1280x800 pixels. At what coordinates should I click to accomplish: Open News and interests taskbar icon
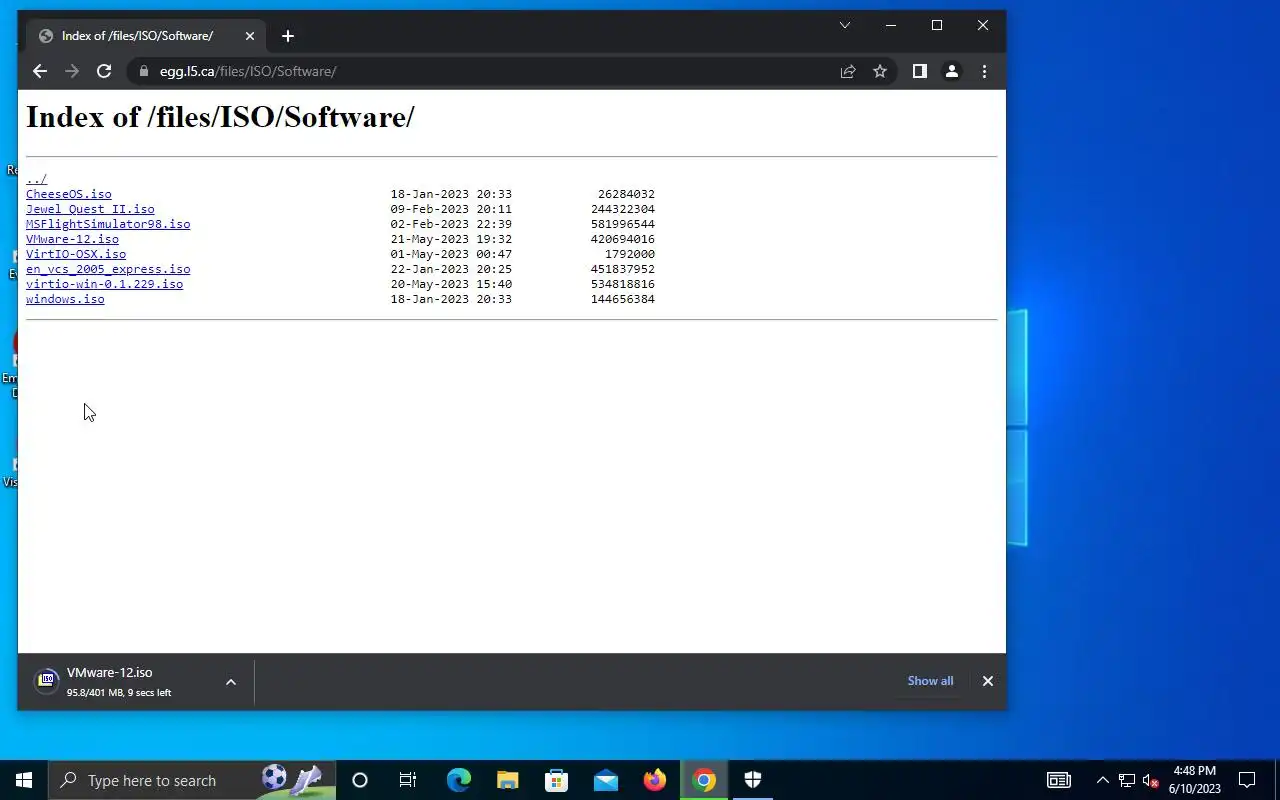(x=1059, y=780)
